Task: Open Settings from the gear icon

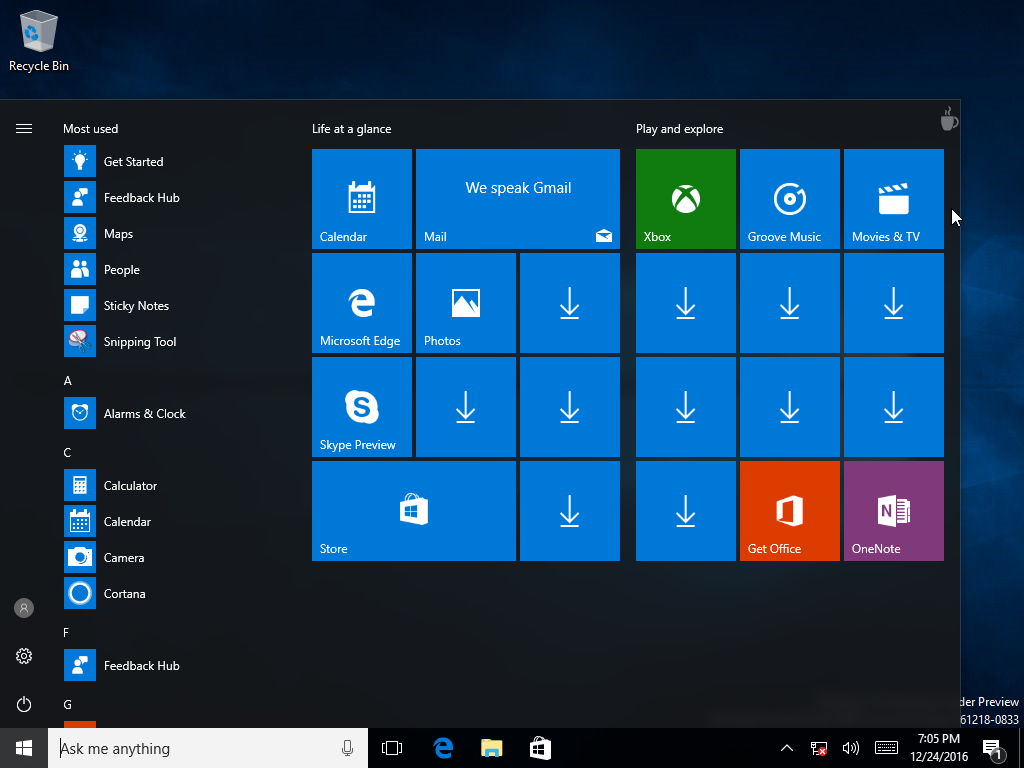Action: click(24, 656)
